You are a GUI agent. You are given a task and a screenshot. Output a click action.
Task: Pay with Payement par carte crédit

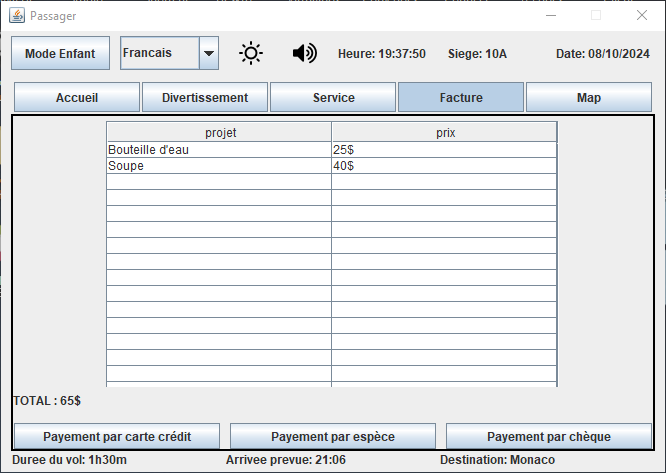click(117, 437)
